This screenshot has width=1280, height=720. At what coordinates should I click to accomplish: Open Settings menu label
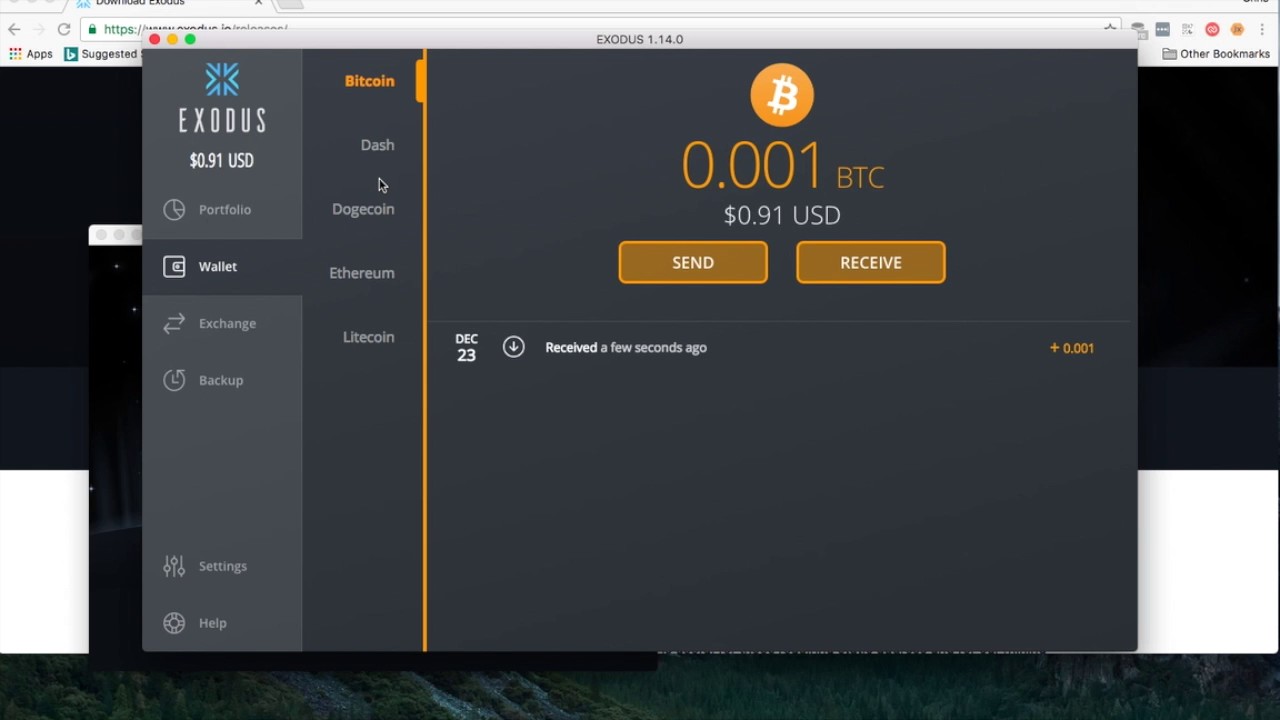pyautogui.click(x=222, y=566)
